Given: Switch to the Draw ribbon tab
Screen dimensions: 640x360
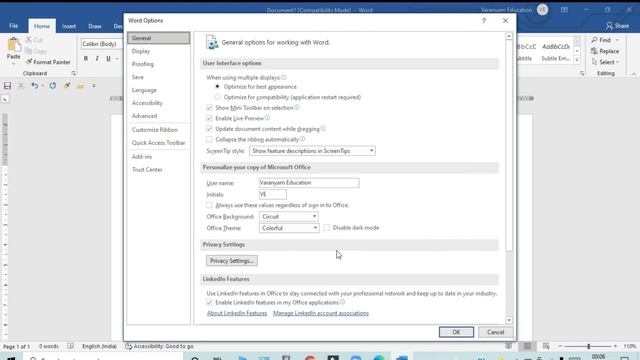Looking at the screenshot, I should click(95, 26).
